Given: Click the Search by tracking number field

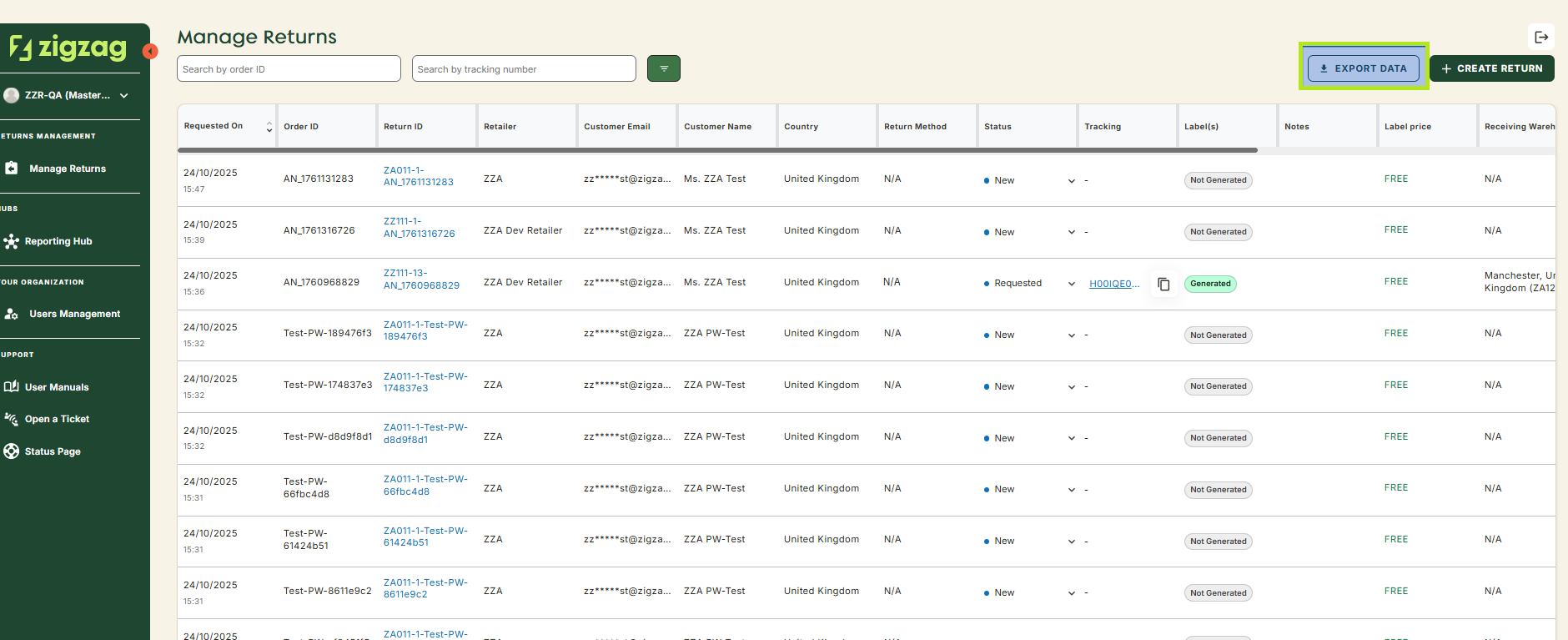Looking at the screenshot, I should [524, 69].
